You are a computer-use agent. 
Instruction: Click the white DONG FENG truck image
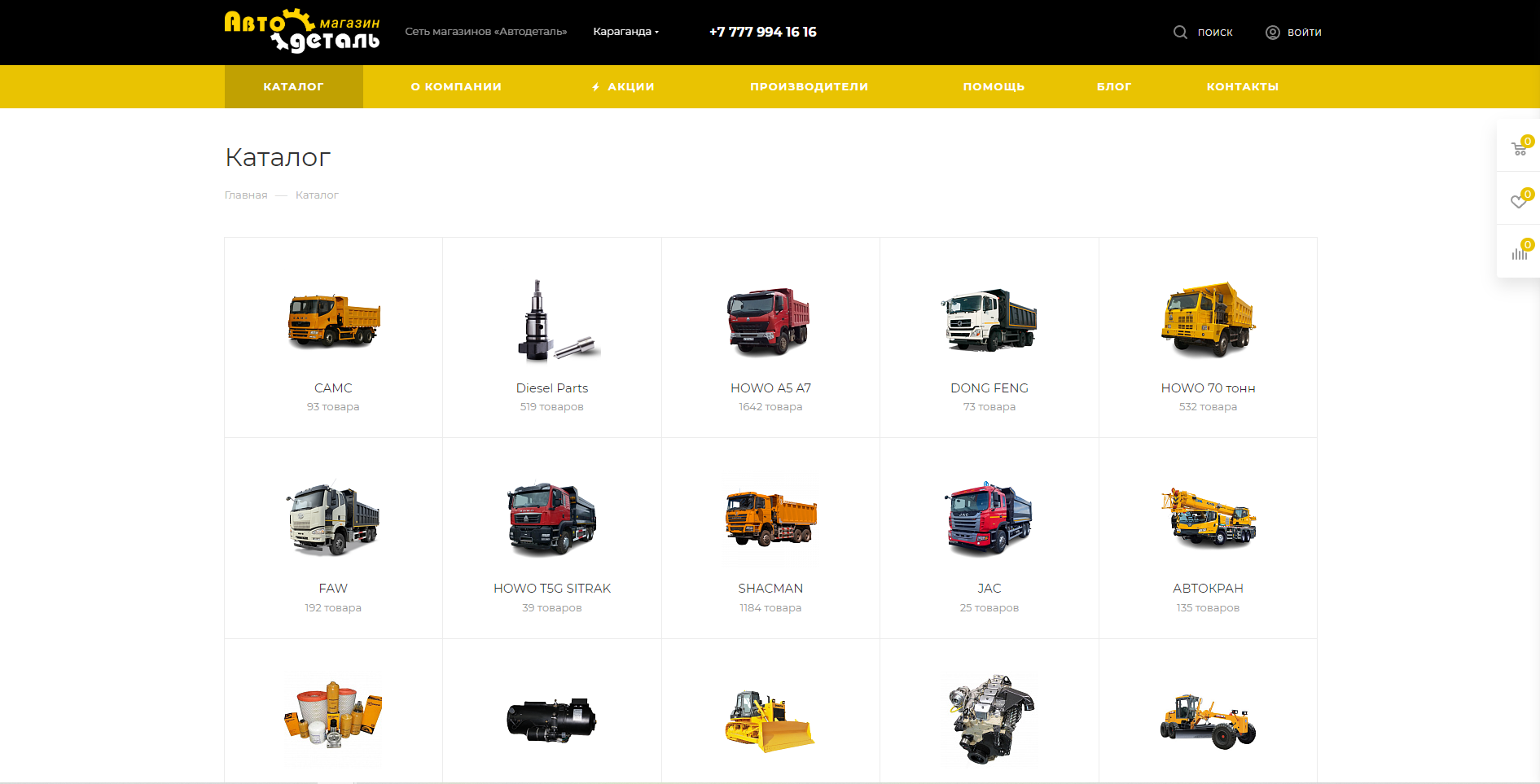989,320
